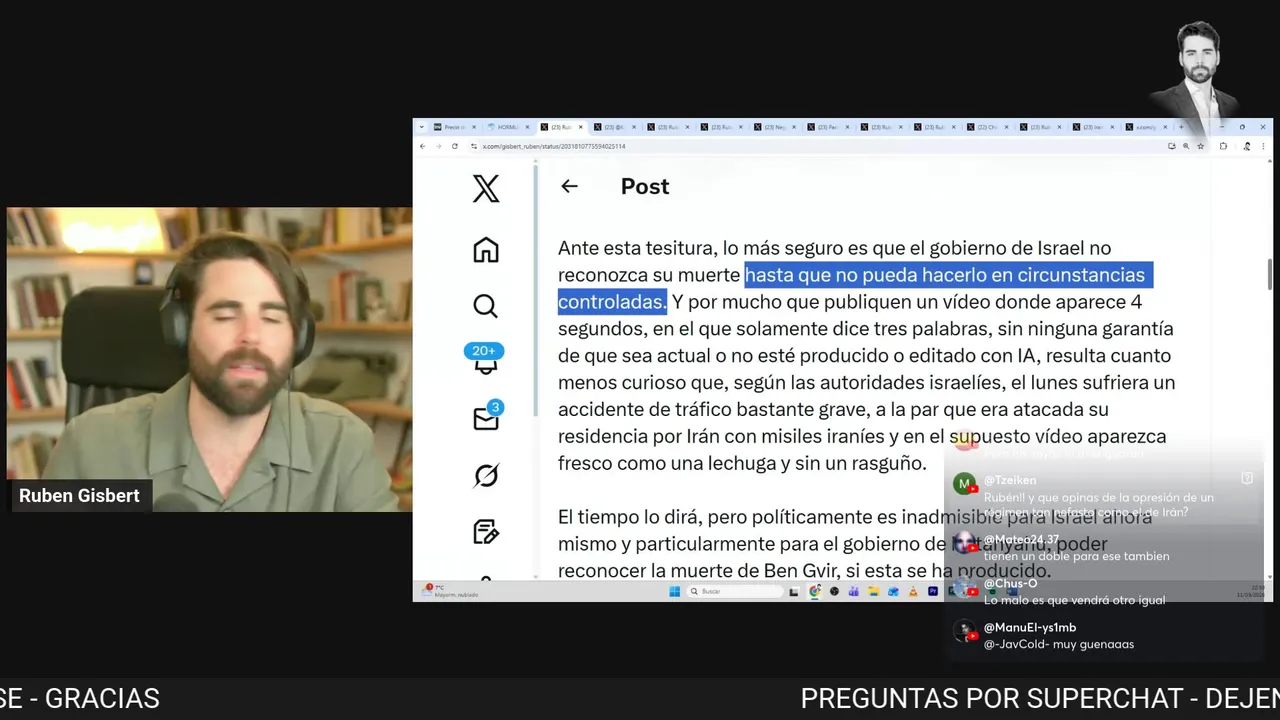Expand the Chrome tab search dropdown
Screen dimensions: 1280x720
tap(422, 127)
